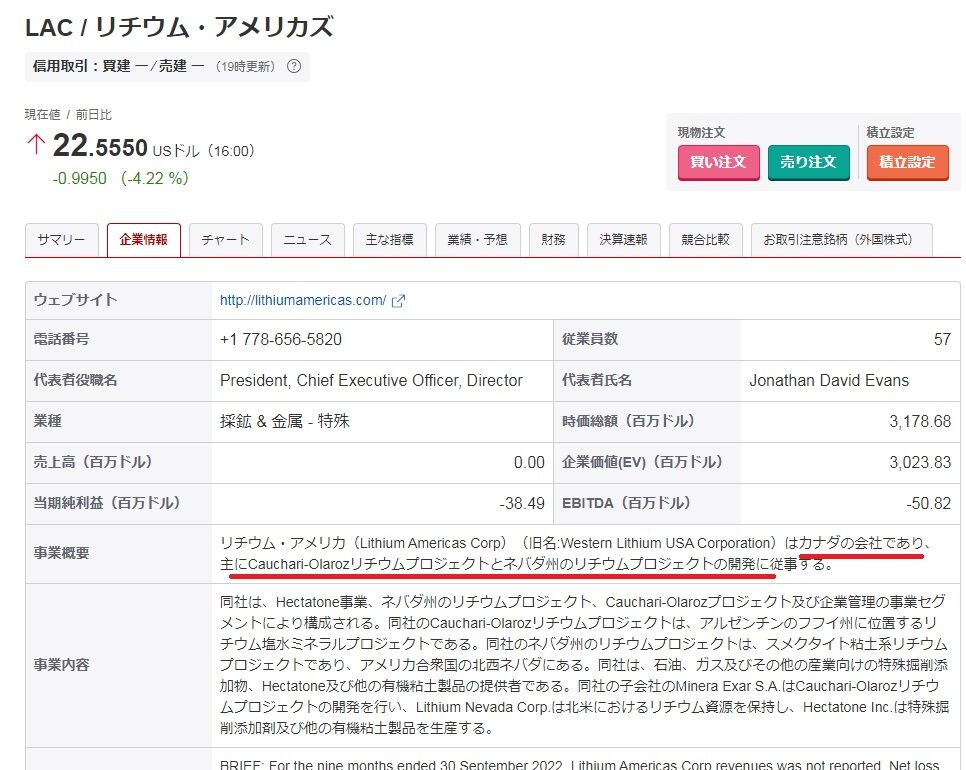Click the price change -0.9950 (-4.22 %)

point(121,179)
